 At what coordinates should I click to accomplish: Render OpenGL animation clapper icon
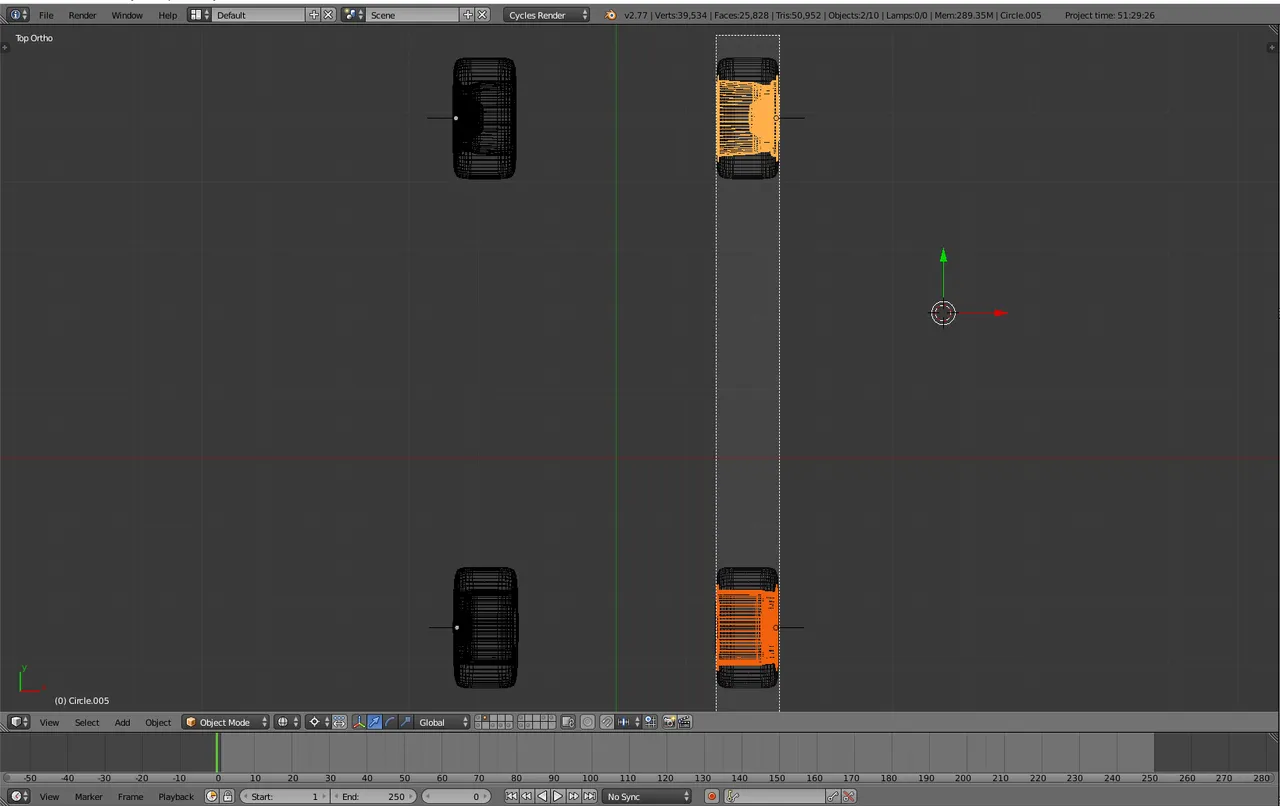coord(685,722)
